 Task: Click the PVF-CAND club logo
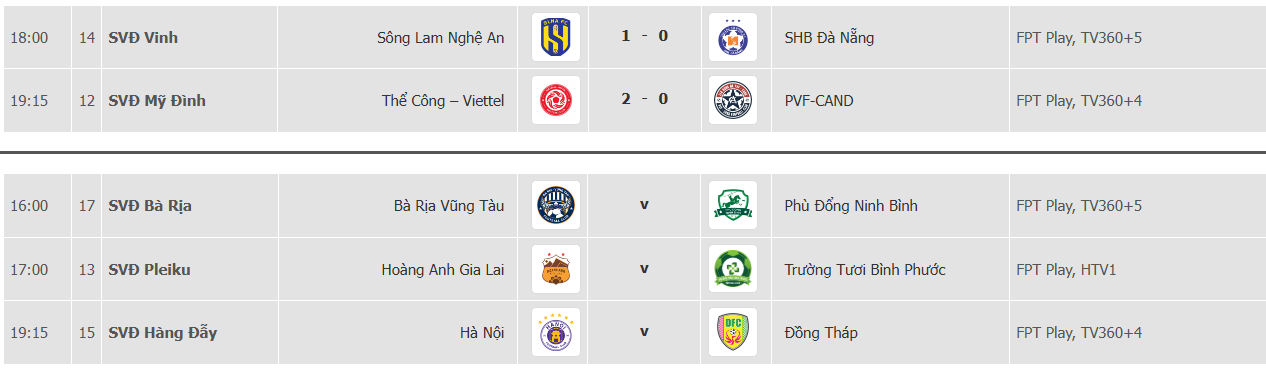pos(733,100)
